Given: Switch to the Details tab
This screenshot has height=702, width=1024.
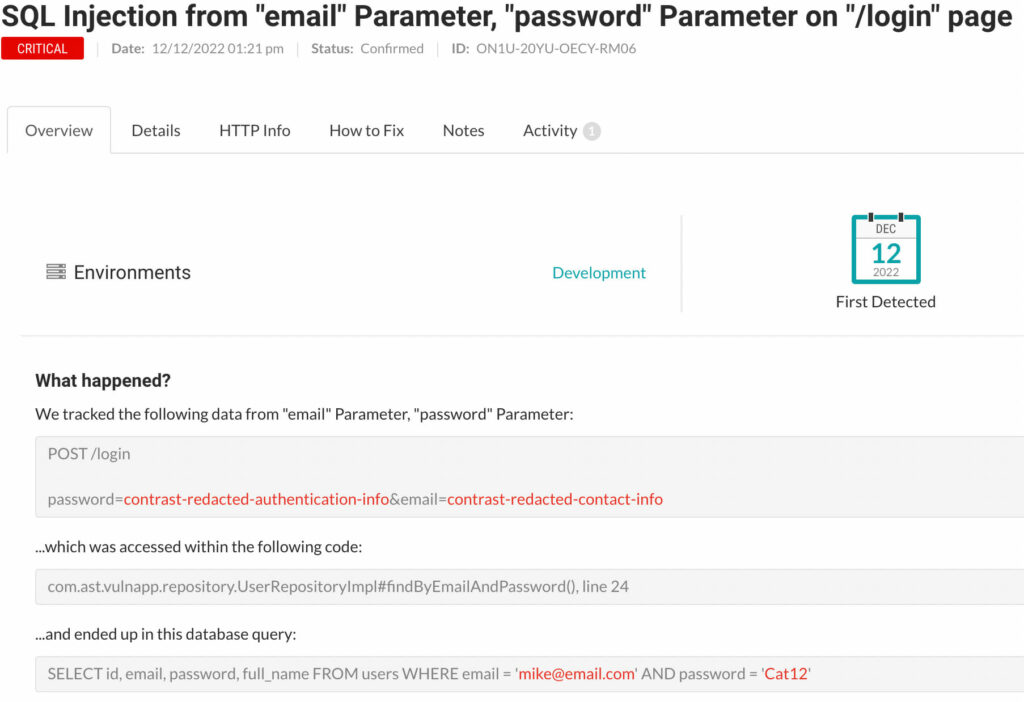Looking at the screenshot, I should point(155,131).
